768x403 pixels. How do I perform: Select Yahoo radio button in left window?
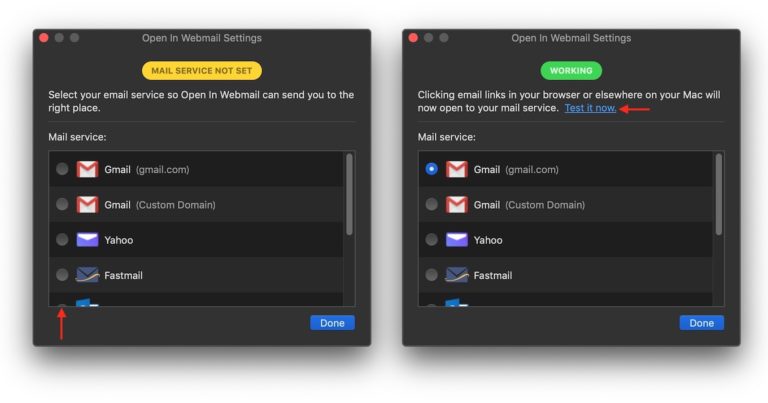point(62,240)
